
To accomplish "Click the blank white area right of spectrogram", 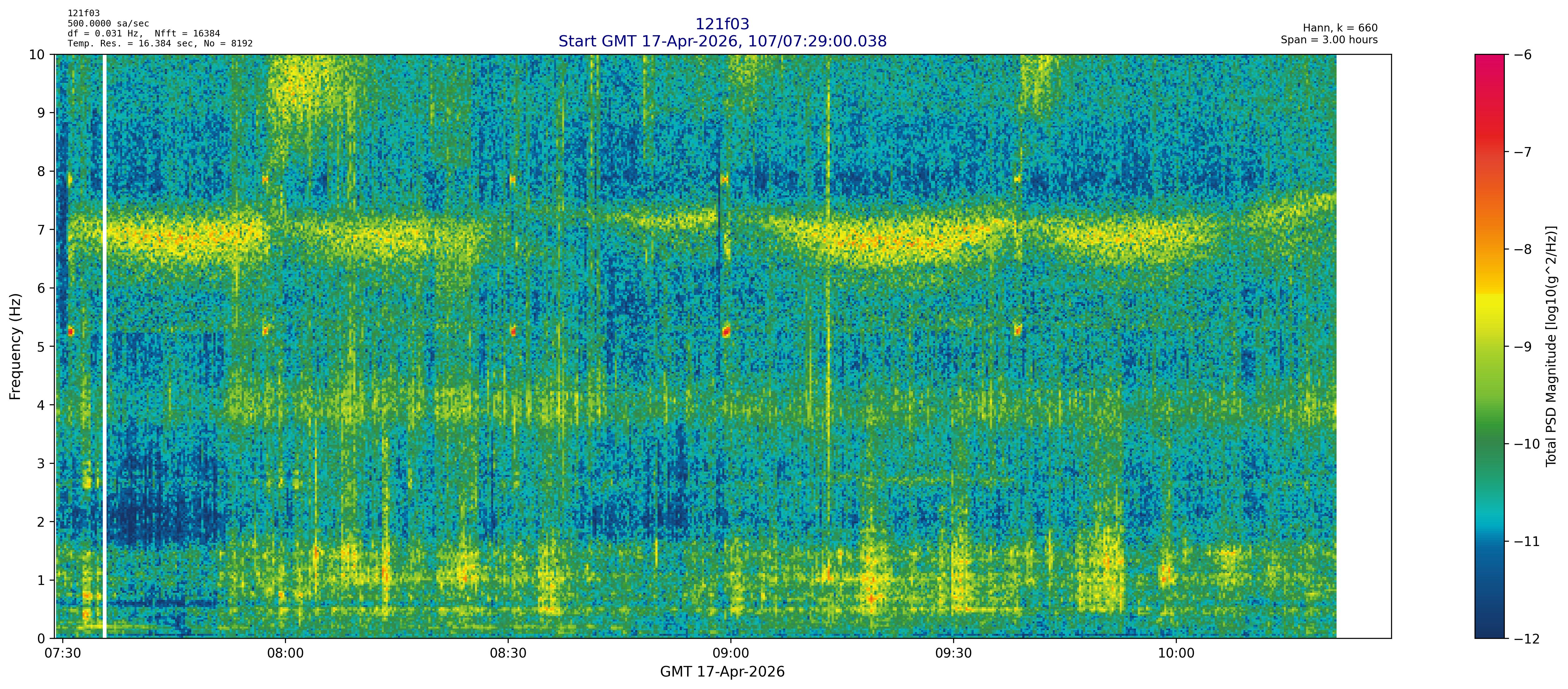I will (x=1363, y=346).
